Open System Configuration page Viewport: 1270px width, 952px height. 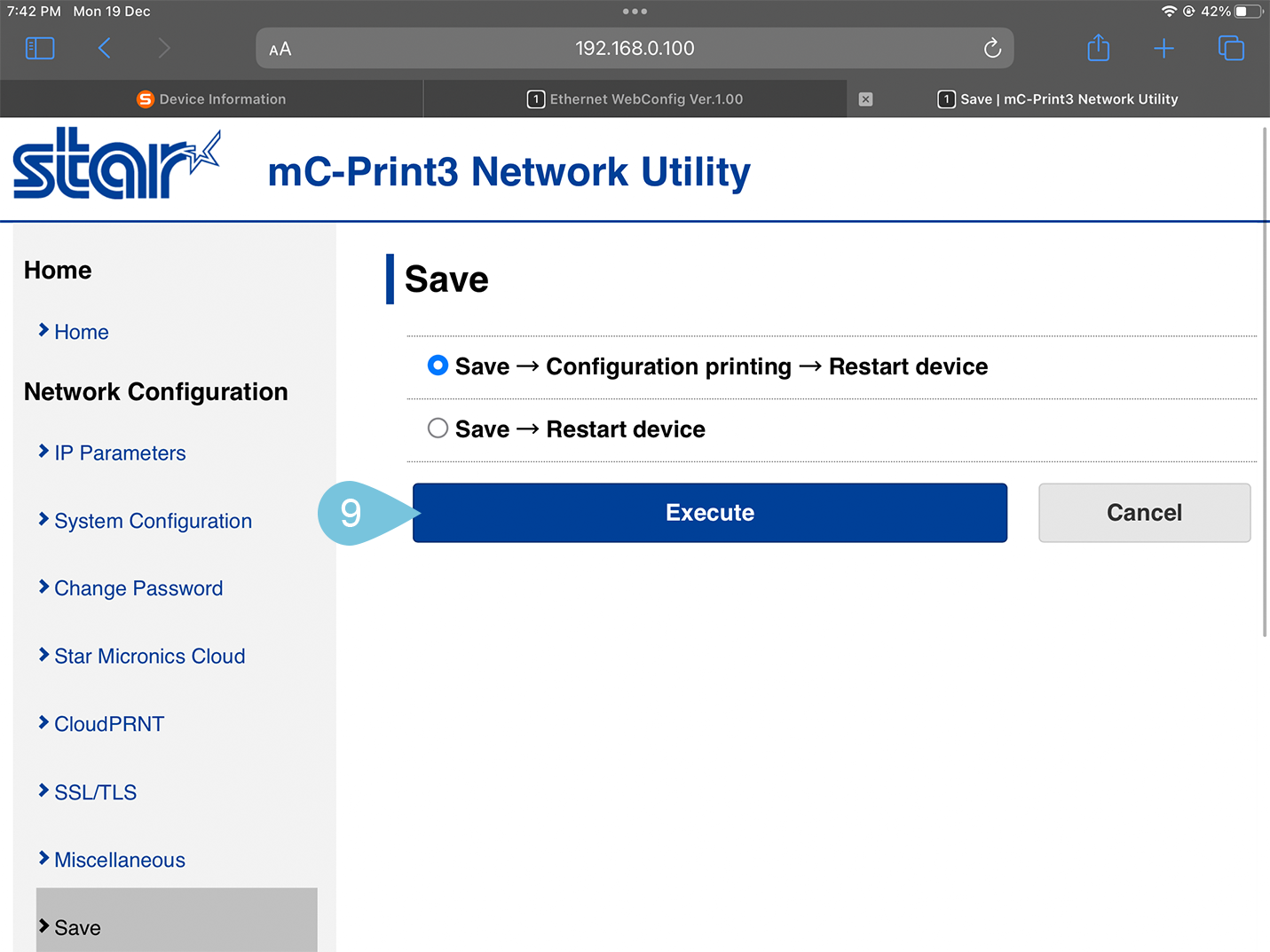pyautogui.click(x=153, y=521)
